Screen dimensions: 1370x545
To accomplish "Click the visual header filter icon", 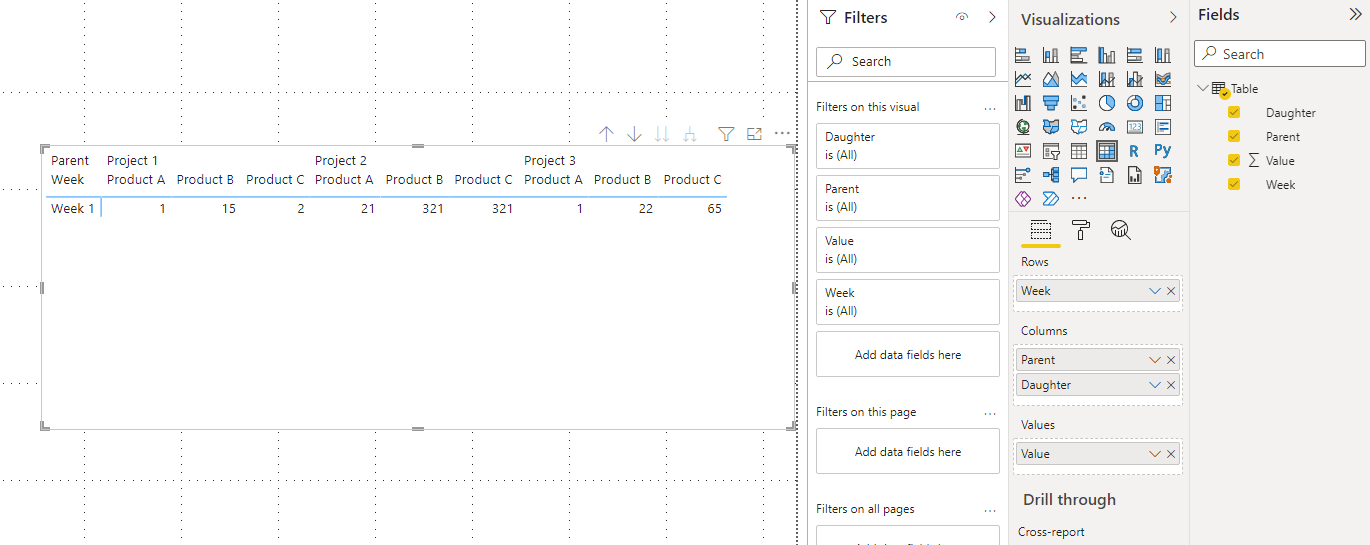I will point(727,133).
